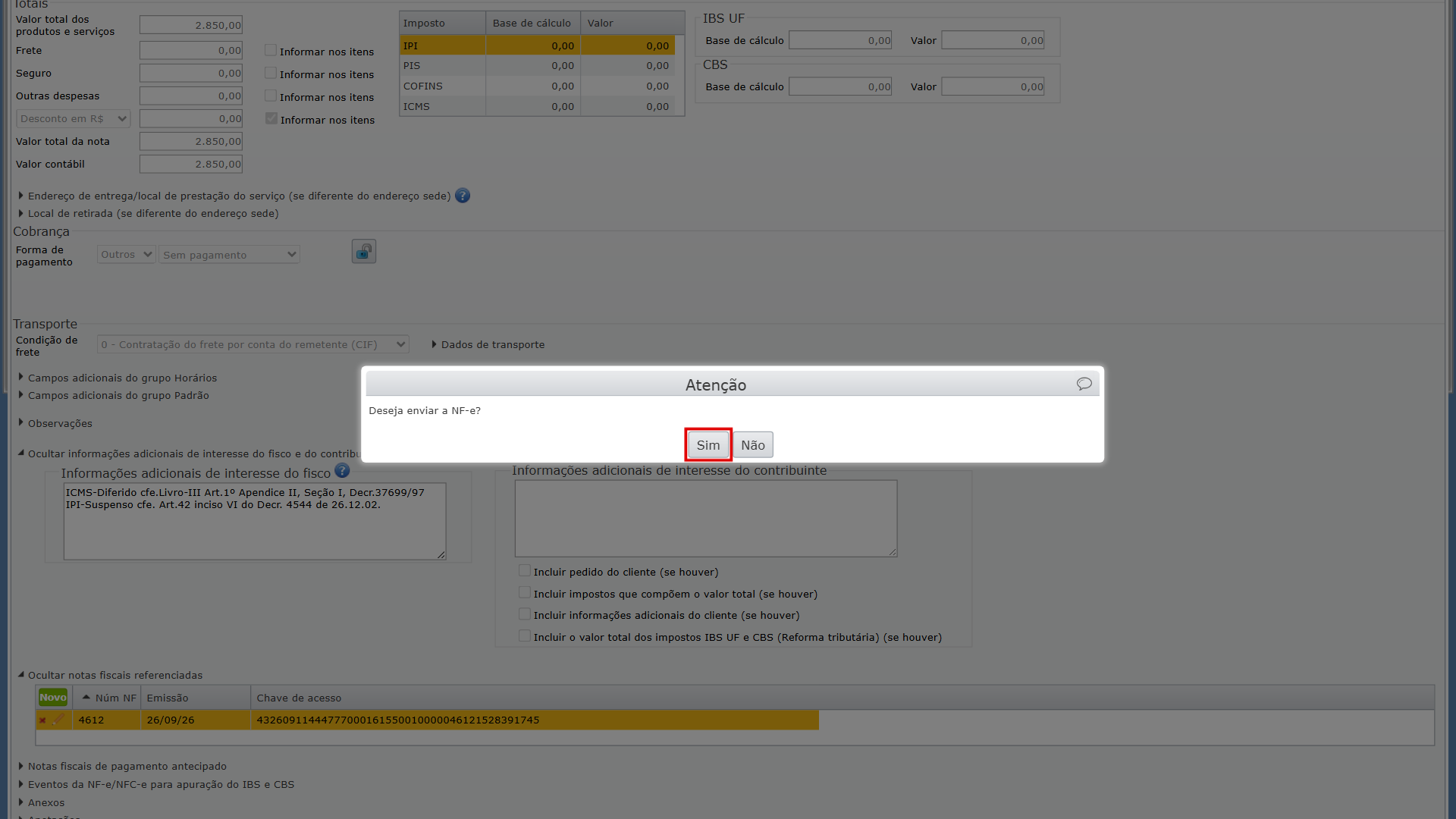Expand the Observações section
This screenshot has height=819, width=1456.
click(x=55, y=423)
